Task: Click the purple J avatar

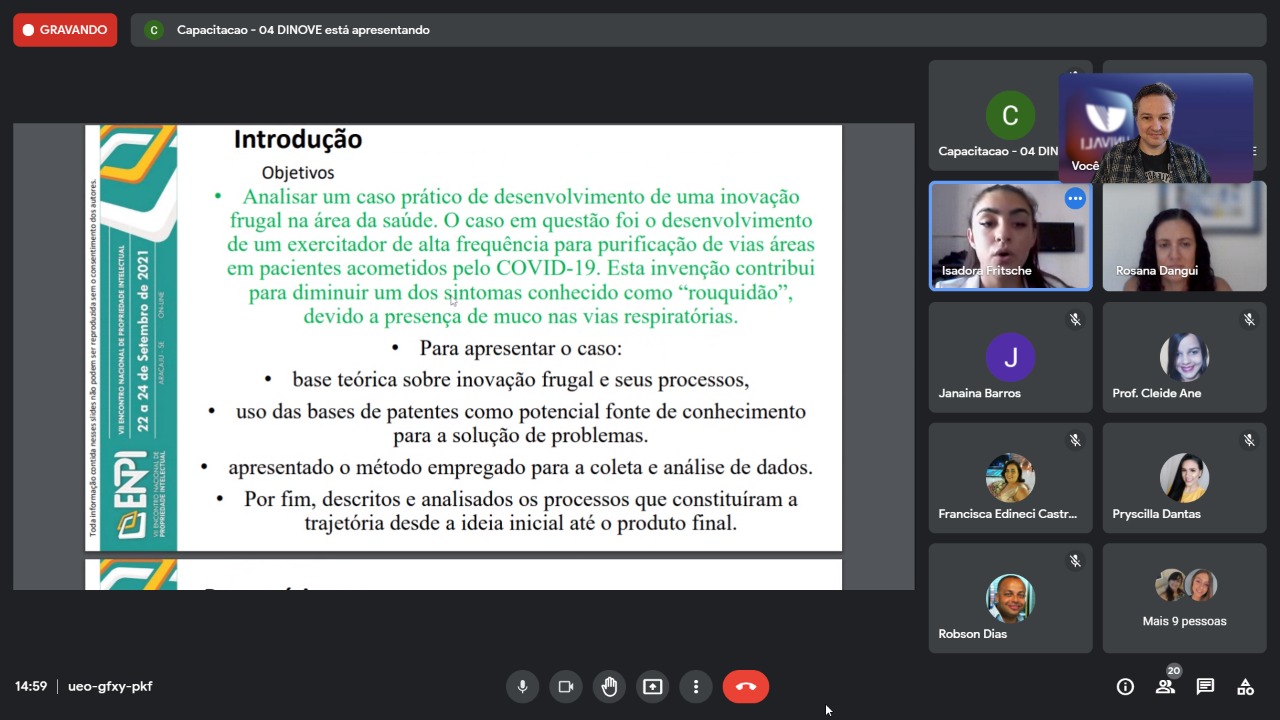Action: pyautogui.click(x=1010, y=357)
